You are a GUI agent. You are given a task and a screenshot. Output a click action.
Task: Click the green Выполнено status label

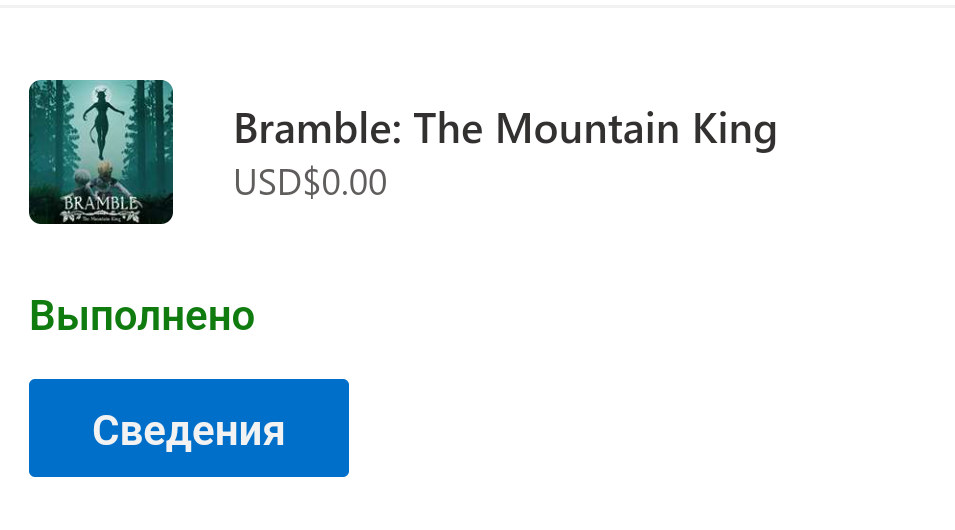[142, 316]
